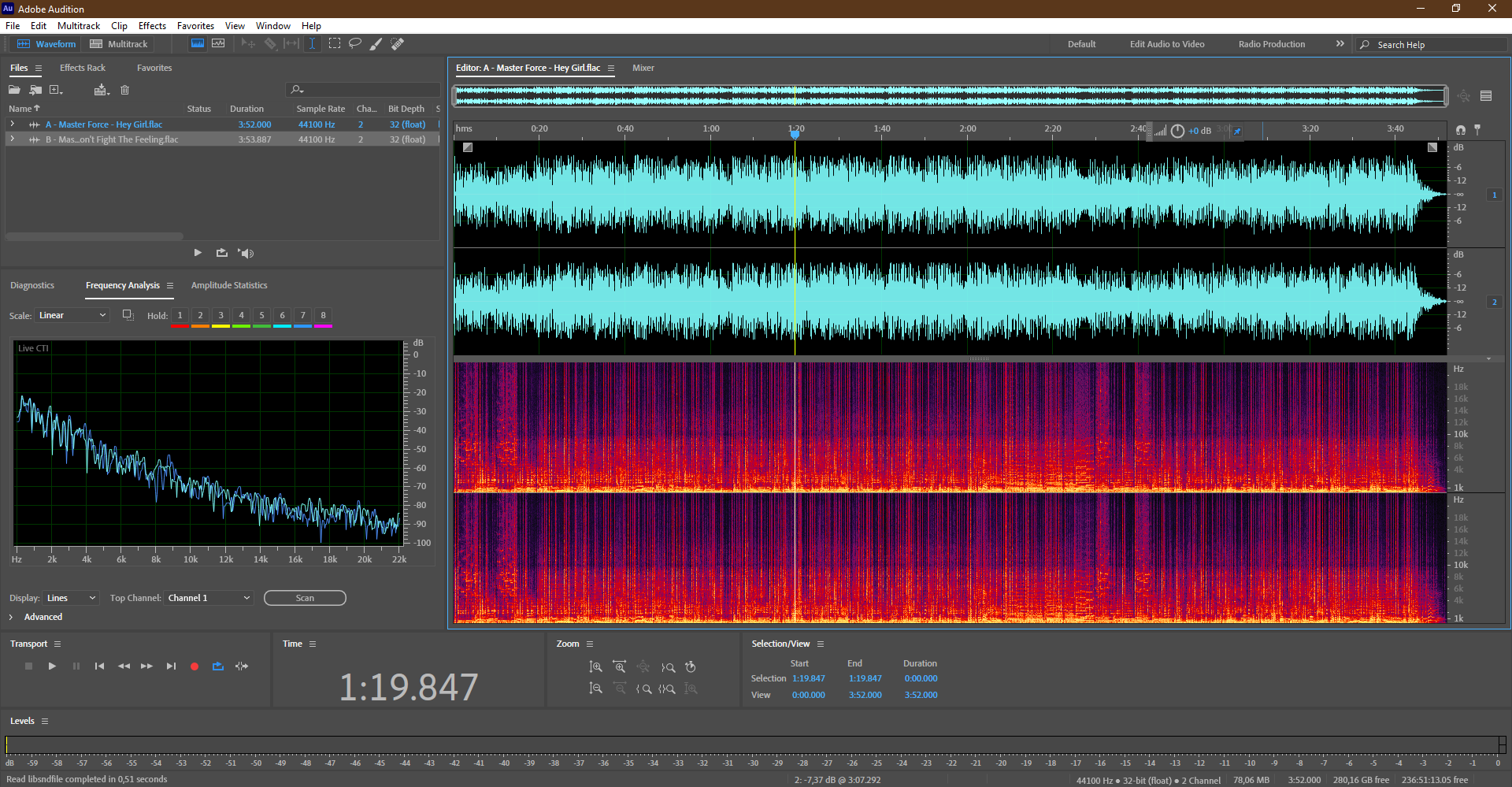Click the Play transport button
This screenshot has width=1512, height=787.
tap(52, 666)
